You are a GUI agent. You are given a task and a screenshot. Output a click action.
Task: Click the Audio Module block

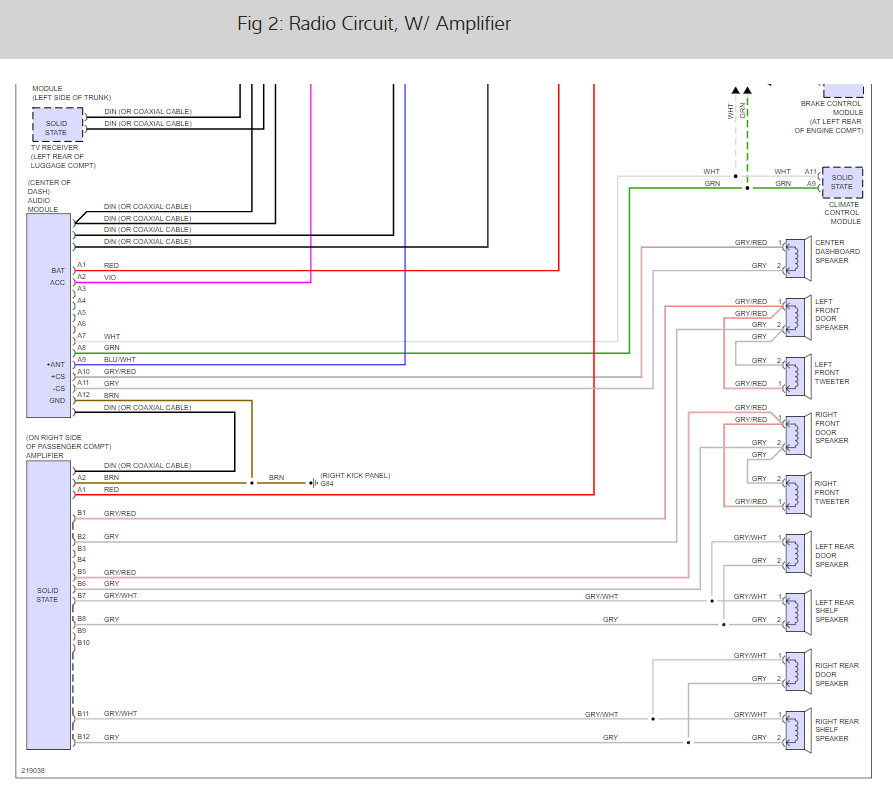(x=48, y=315)
